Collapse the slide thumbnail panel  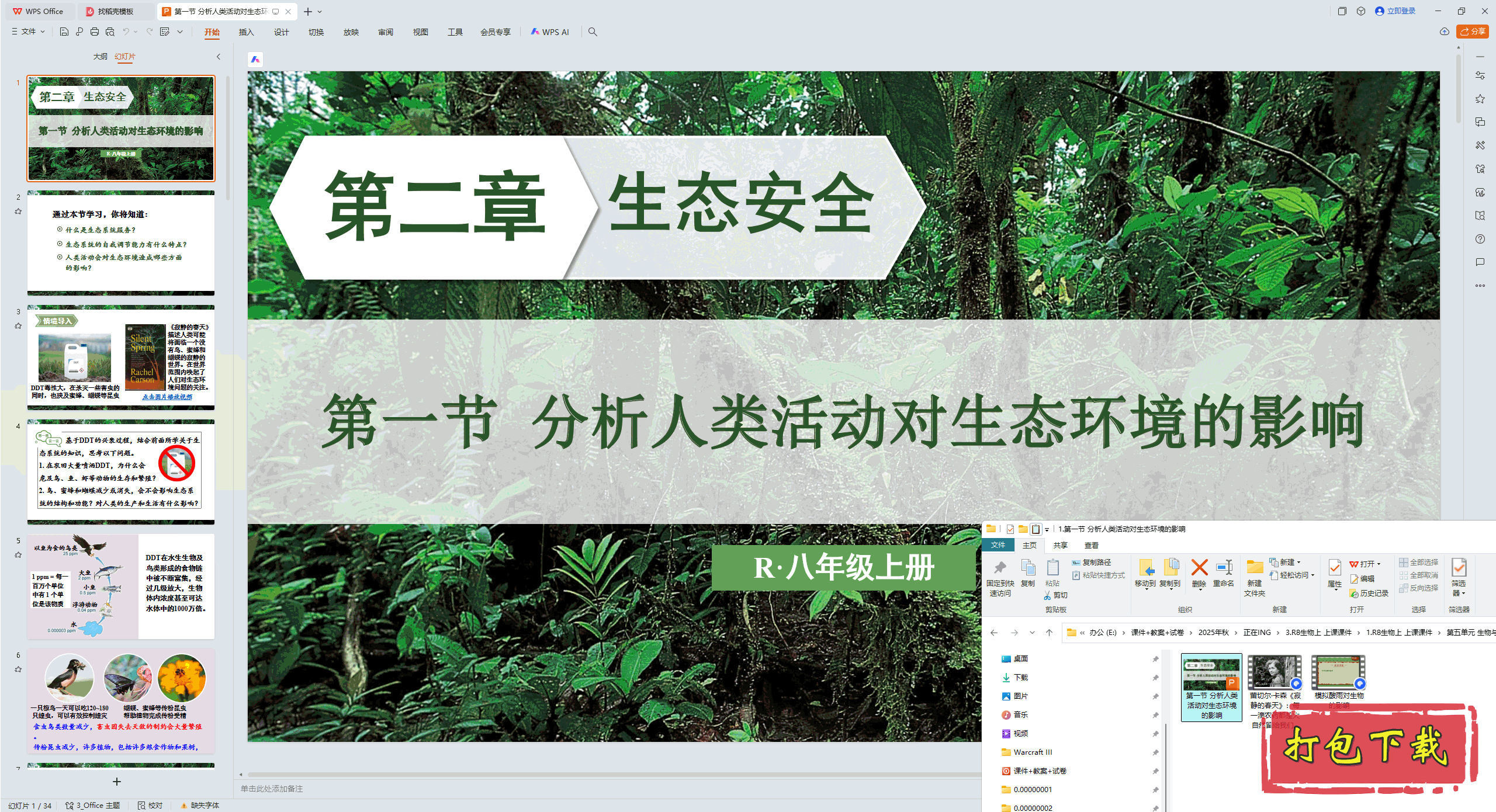(219, 57)
